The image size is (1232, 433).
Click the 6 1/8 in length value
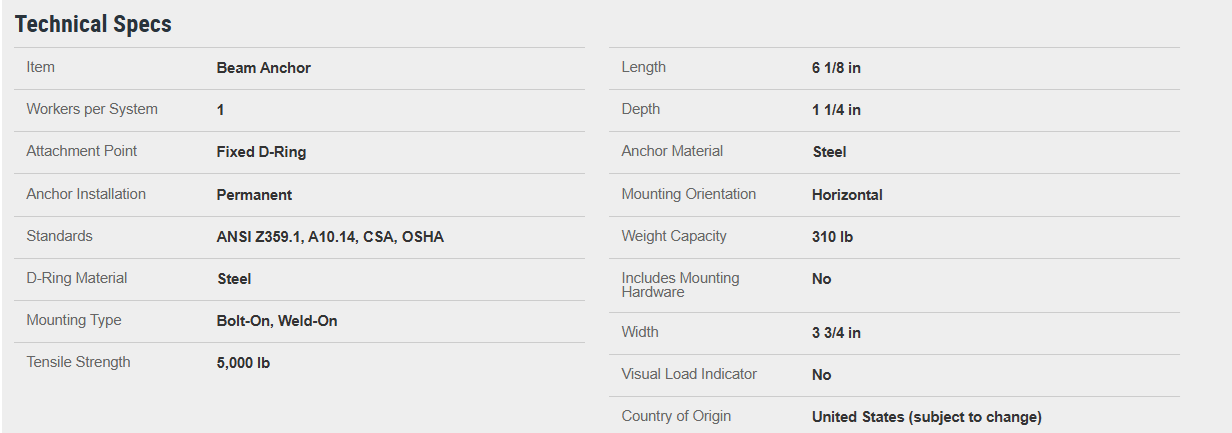[x=836, y=68]
